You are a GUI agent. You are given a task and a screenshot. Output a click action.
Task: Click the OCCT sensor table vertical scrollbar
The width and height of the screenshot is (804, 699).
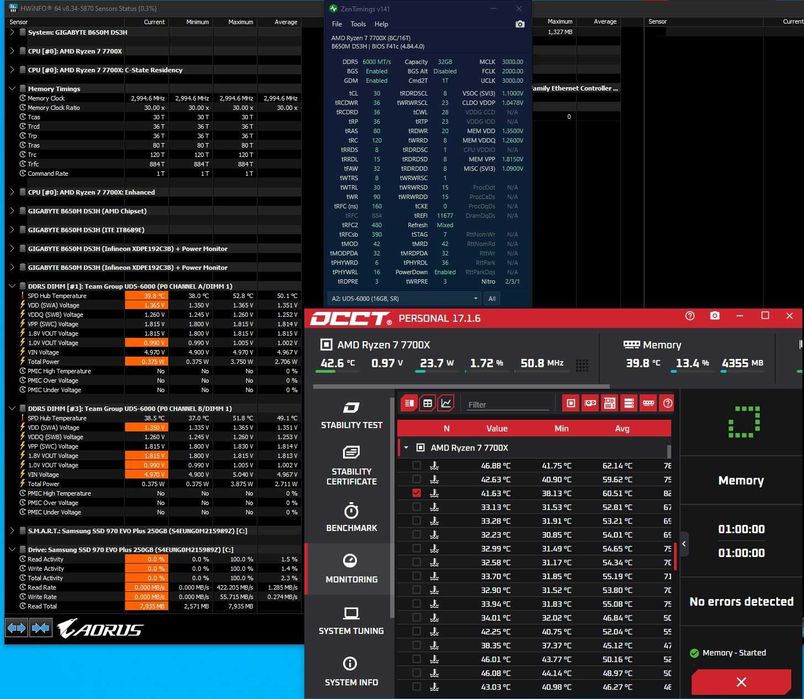pyautogui.click(x=669, y=451)
